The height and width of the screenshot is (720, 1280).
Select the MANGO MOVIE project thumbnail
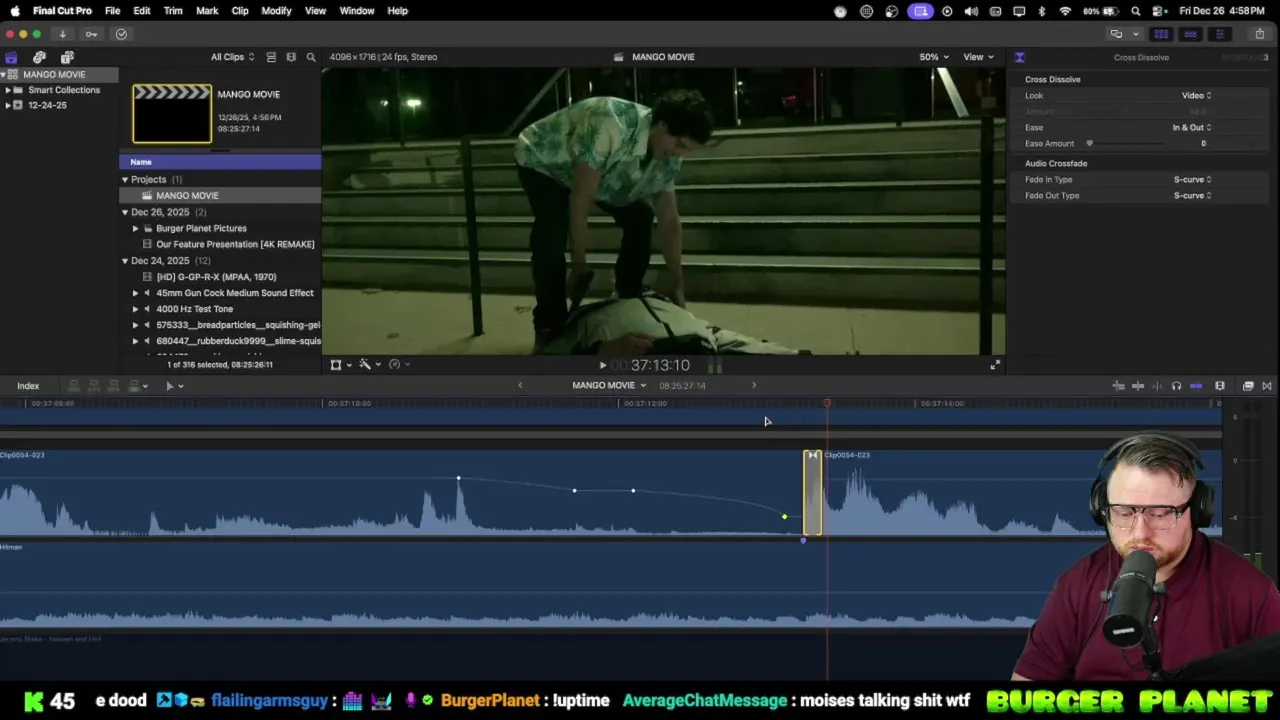[172, 113]
